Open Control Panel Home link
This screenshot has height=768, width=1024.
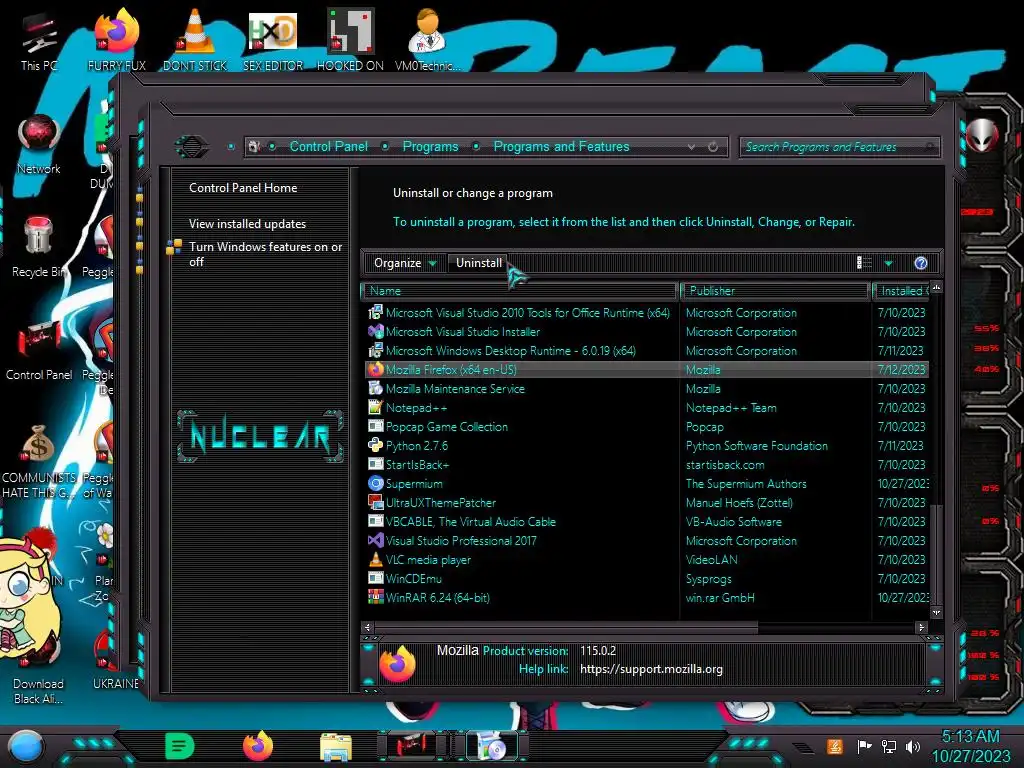click(243, 187)
